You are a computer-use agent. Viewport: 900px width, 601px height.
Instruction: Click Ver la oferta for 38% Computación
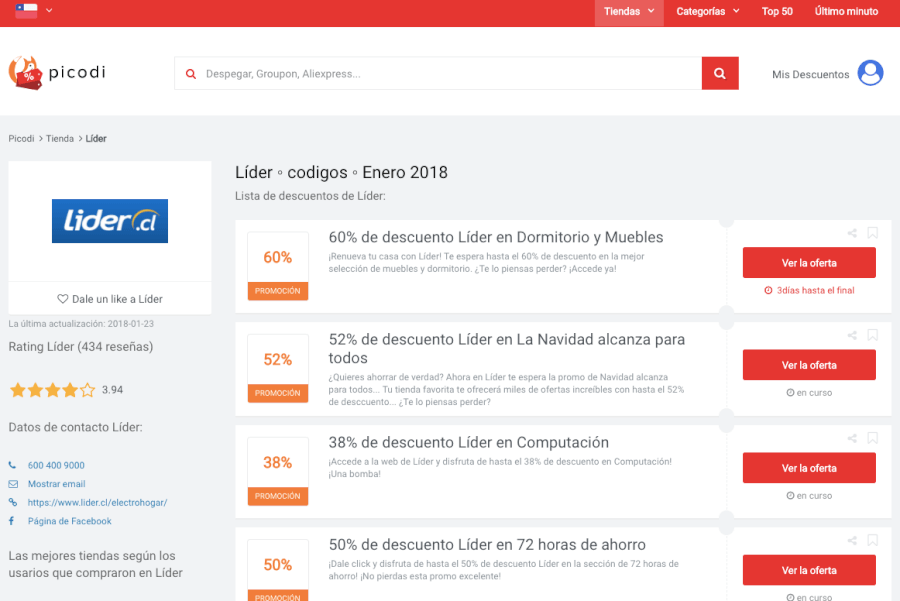coord(809,468)
